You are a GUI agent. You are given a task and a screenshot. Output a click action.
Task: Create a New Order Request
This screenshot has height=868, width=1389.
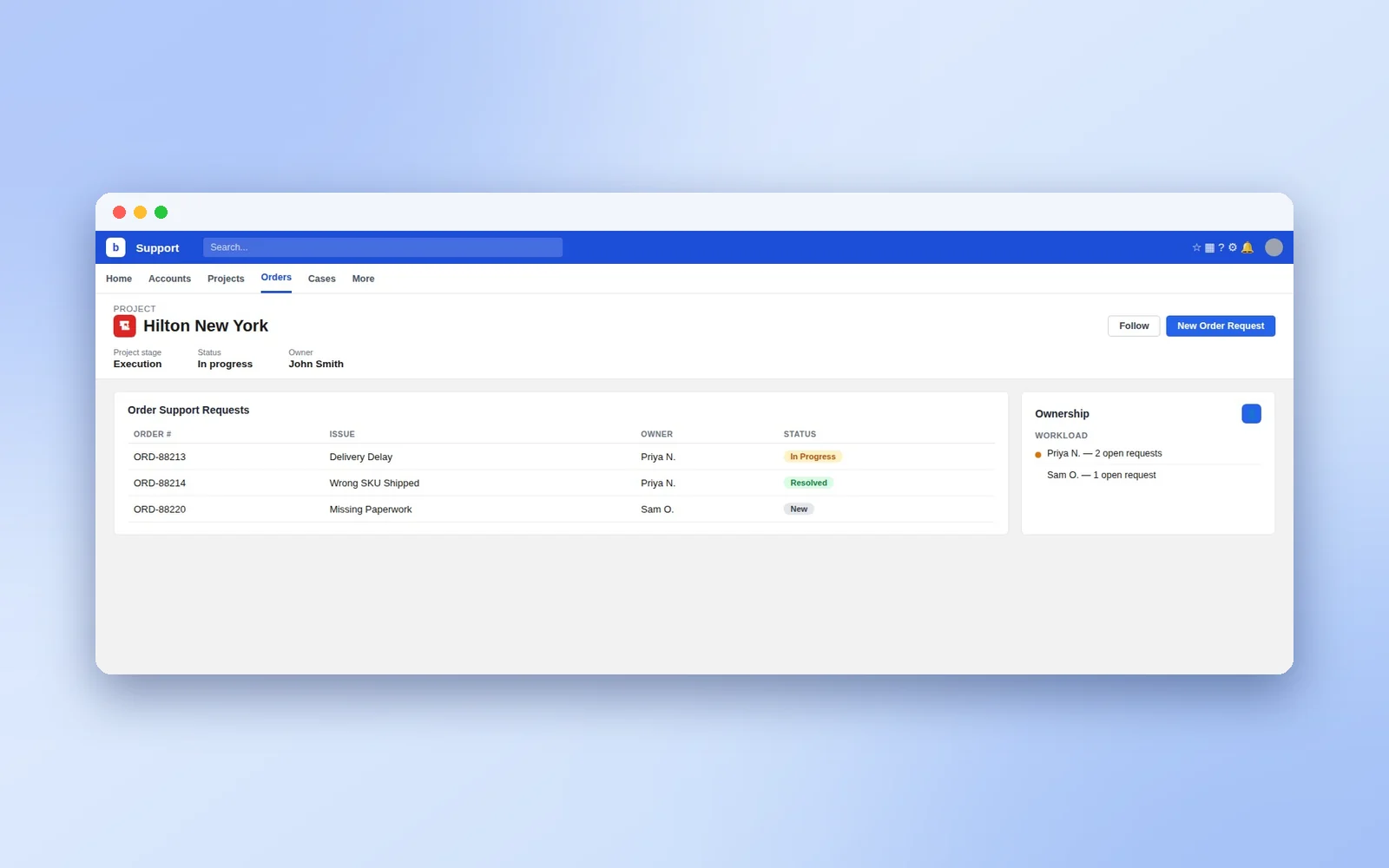click(x=1221, y=325)
